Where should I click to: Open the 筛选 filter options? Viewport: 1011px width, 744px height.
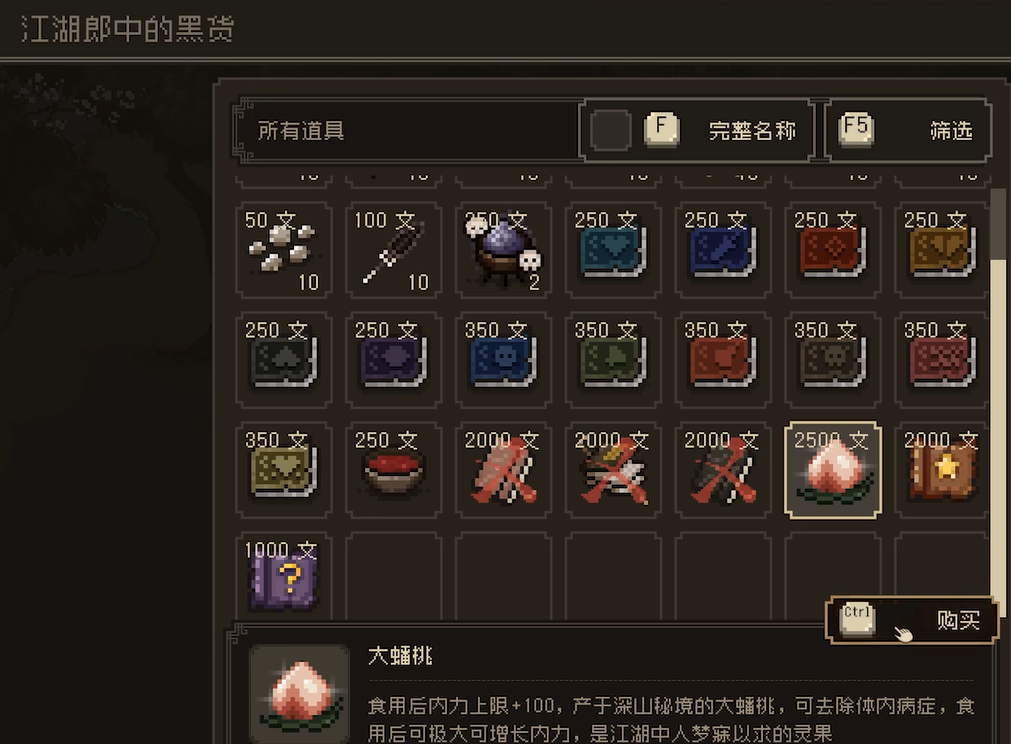pos(908,130)
